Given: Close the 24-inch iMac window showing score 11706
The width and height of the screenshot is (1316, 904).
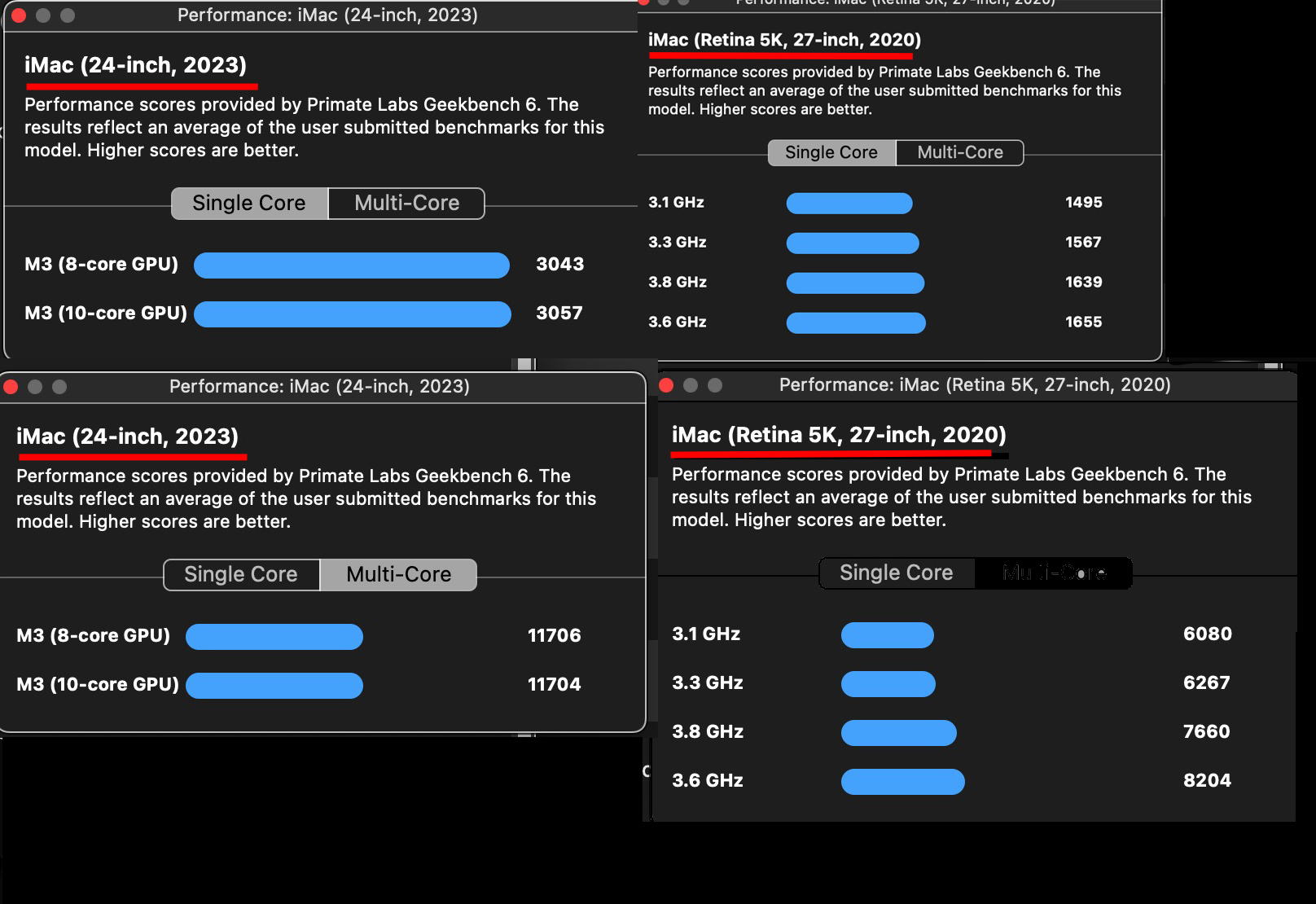Looking at the screenshot, I should [11, 387].
